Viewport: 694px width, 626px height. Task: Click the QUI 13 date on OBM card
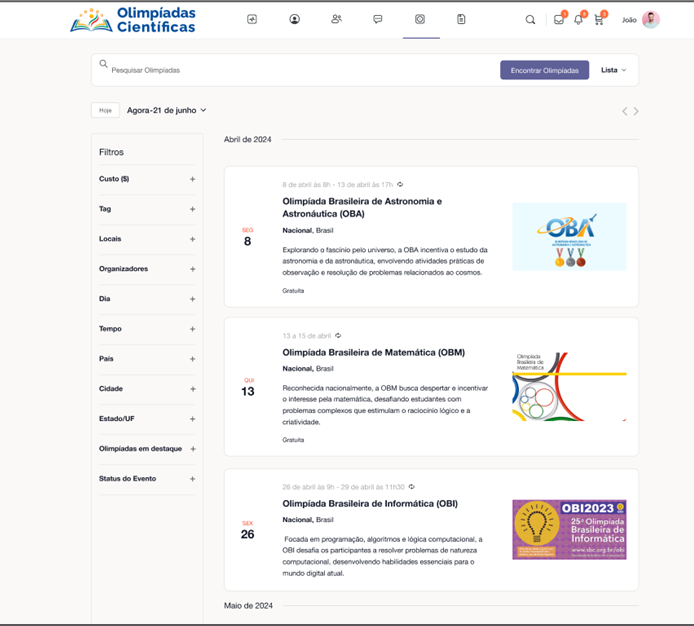click(x=248, y=387)
